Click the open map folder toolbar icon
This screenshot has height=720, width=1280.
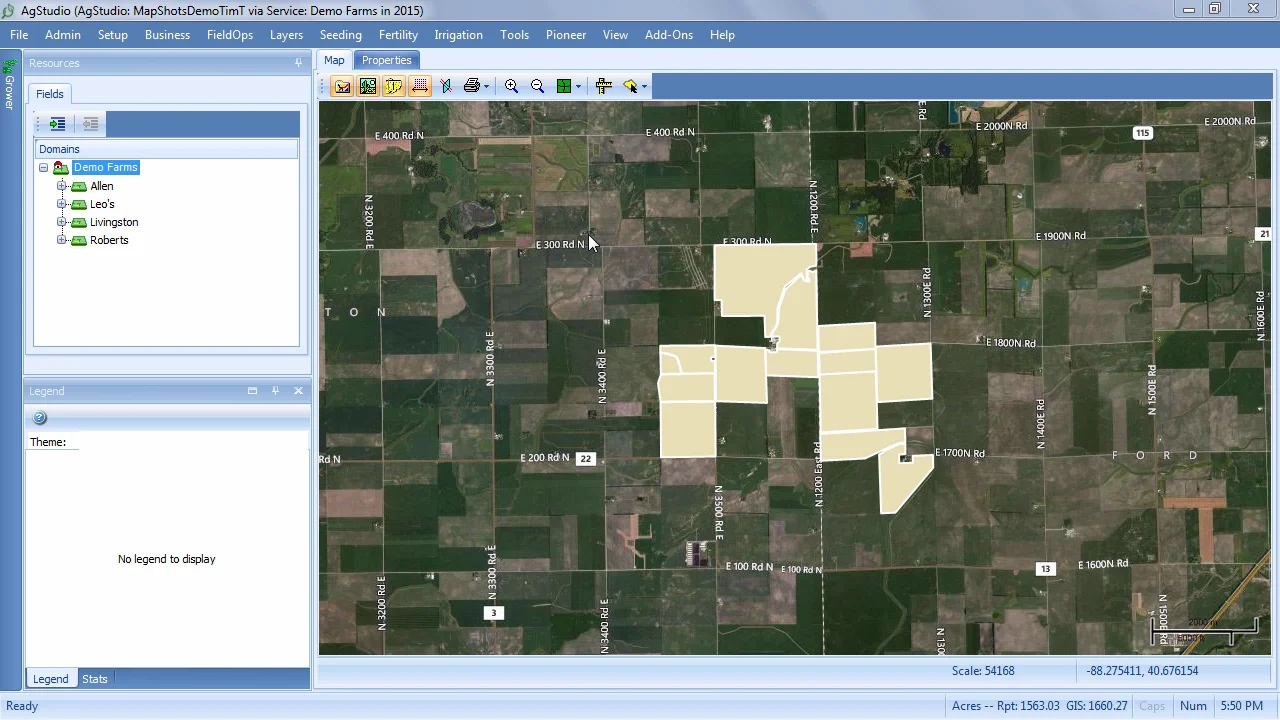pyautogui.click(x=342, y=86)
